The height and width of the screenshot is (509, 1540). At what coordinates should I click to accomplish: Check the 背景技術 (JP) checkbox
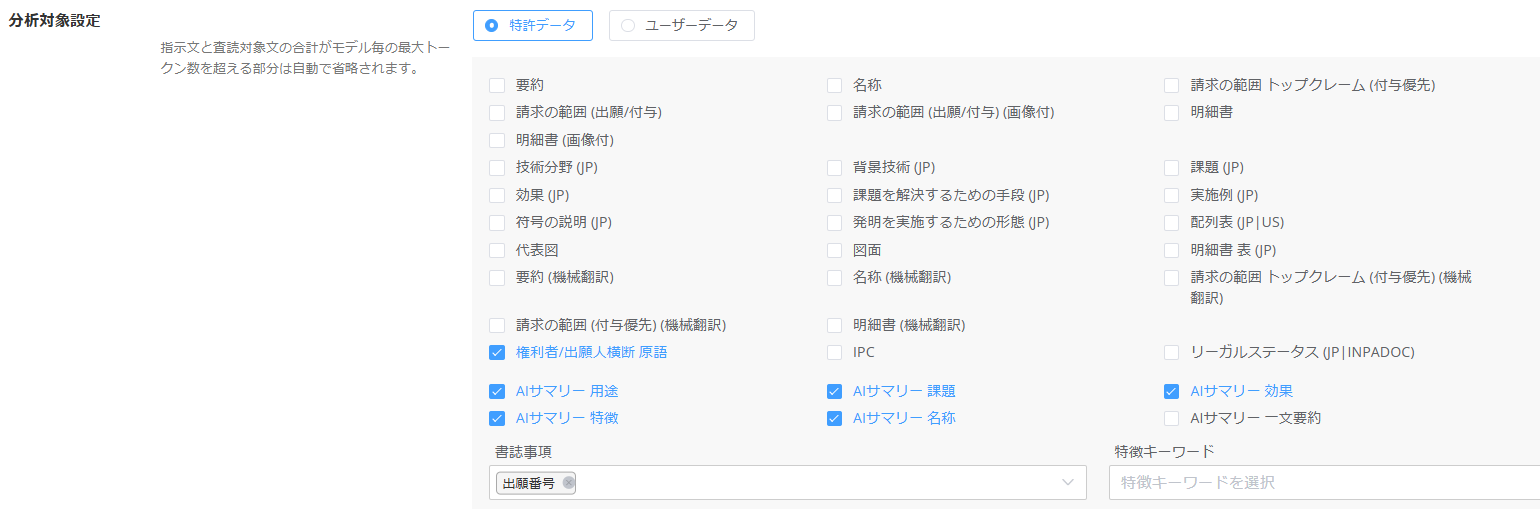[x=834, y=168]
